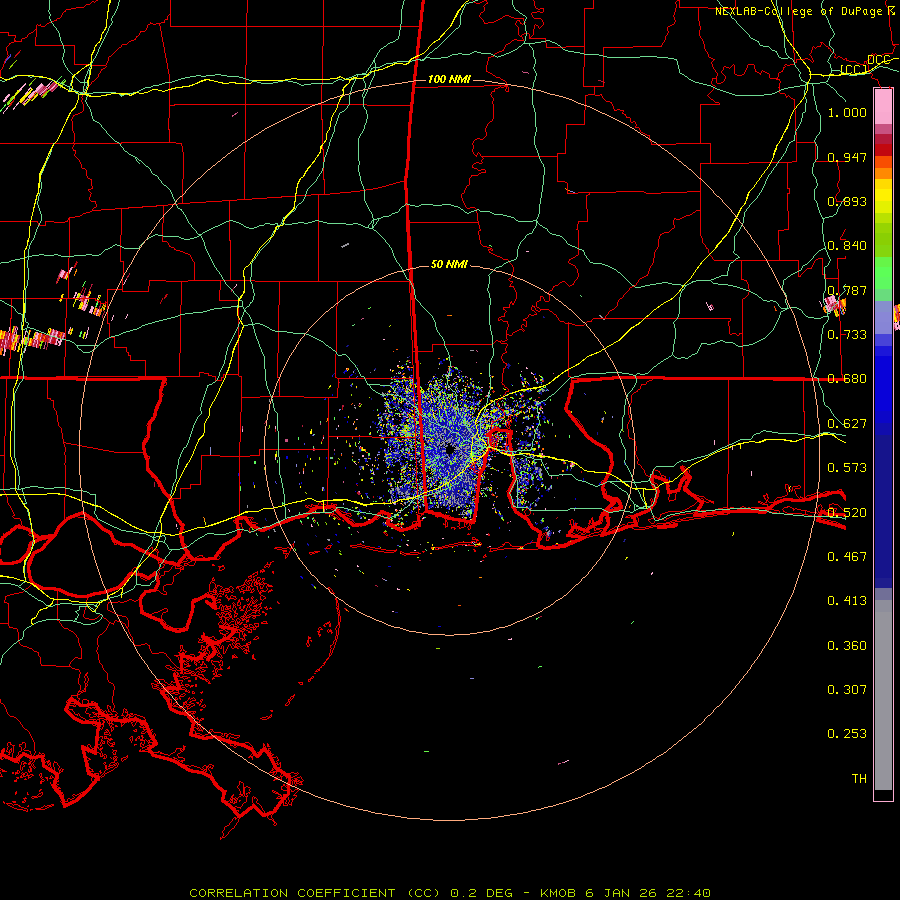Click the 0.840 color scale value

tap(847, 246)
